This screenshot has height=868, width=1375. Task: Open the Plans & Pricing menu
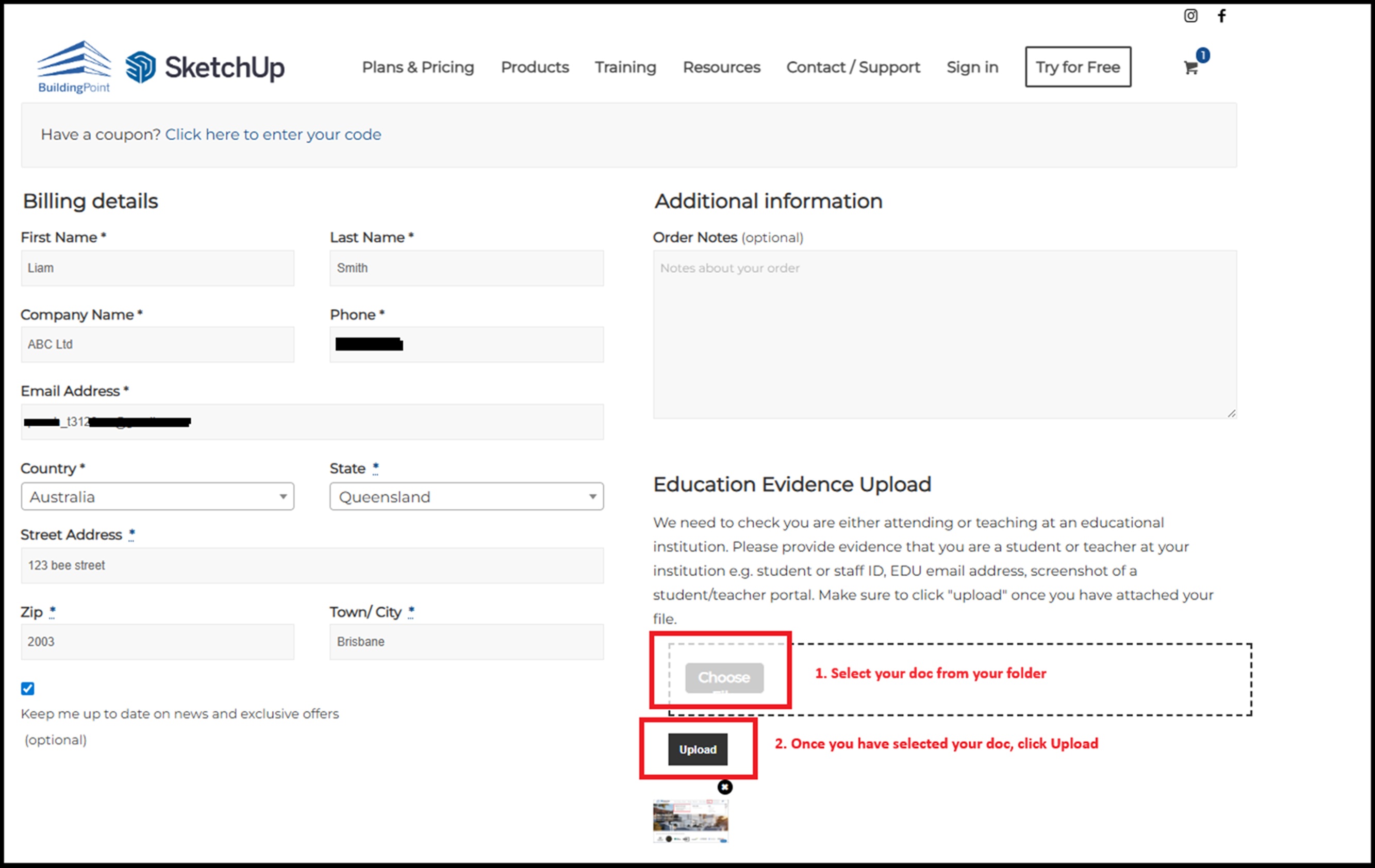pyautogui.click(x=418, y=67)
